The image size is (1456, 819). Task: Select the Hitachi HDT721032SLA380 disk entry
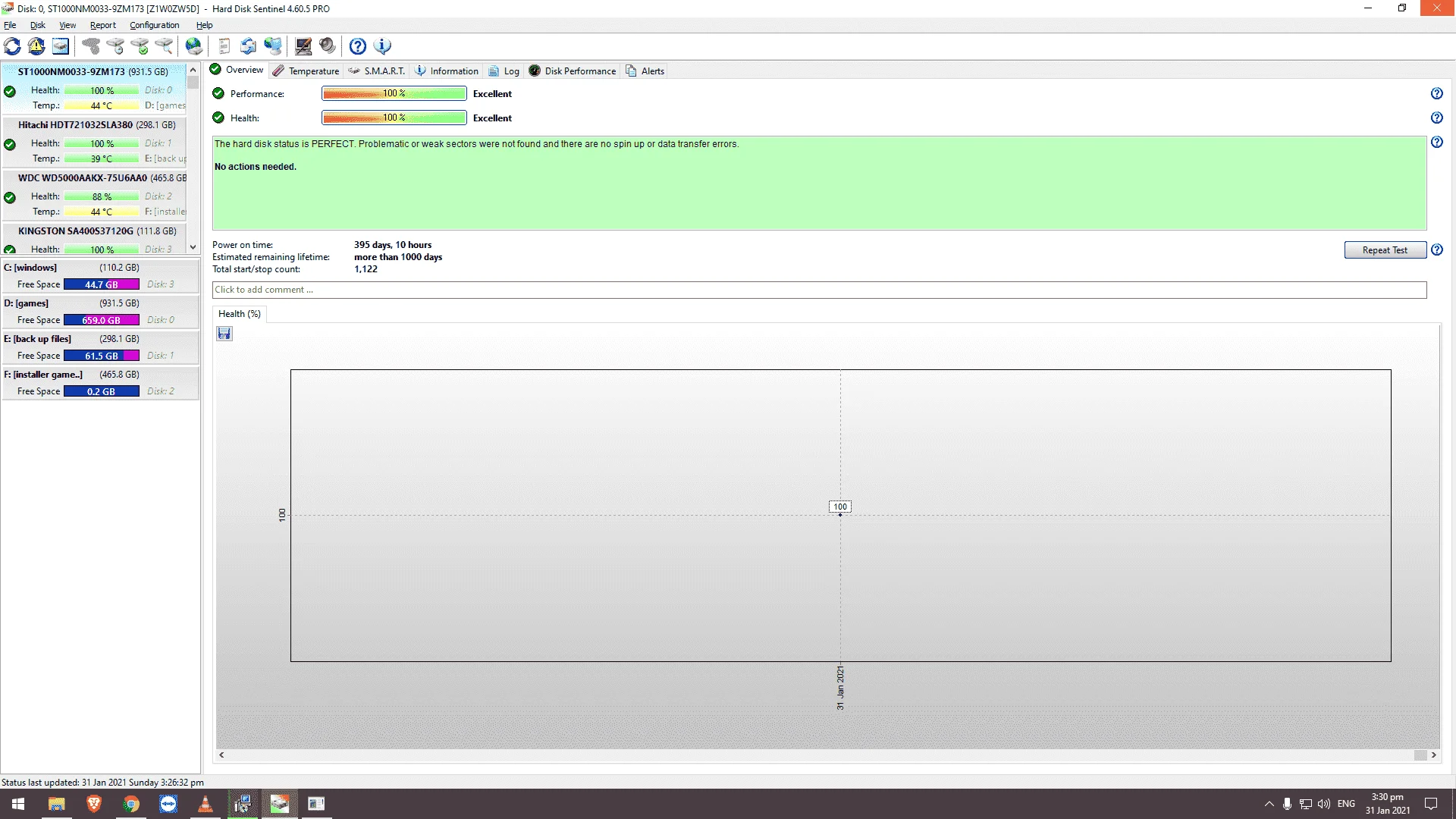pyautogui.click(x=94, y=142)
